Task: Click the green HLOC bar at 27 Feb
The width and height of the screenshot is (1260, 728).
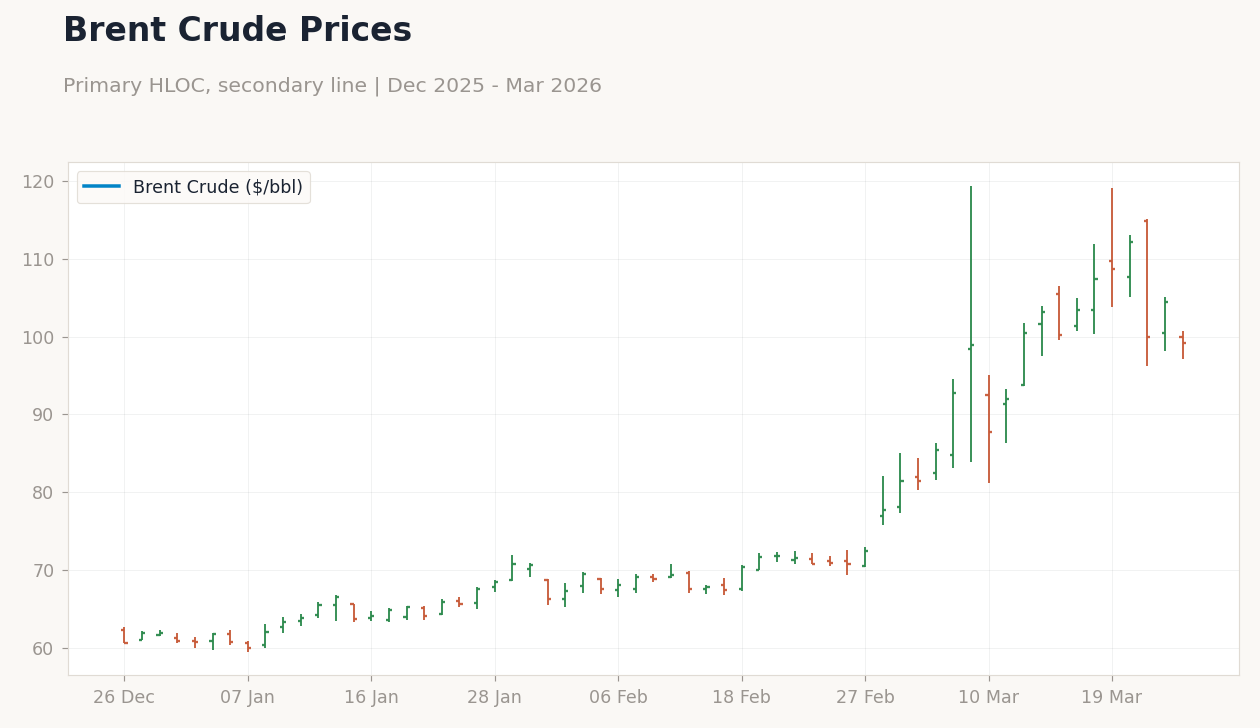Action: click(x=865, y=557)
